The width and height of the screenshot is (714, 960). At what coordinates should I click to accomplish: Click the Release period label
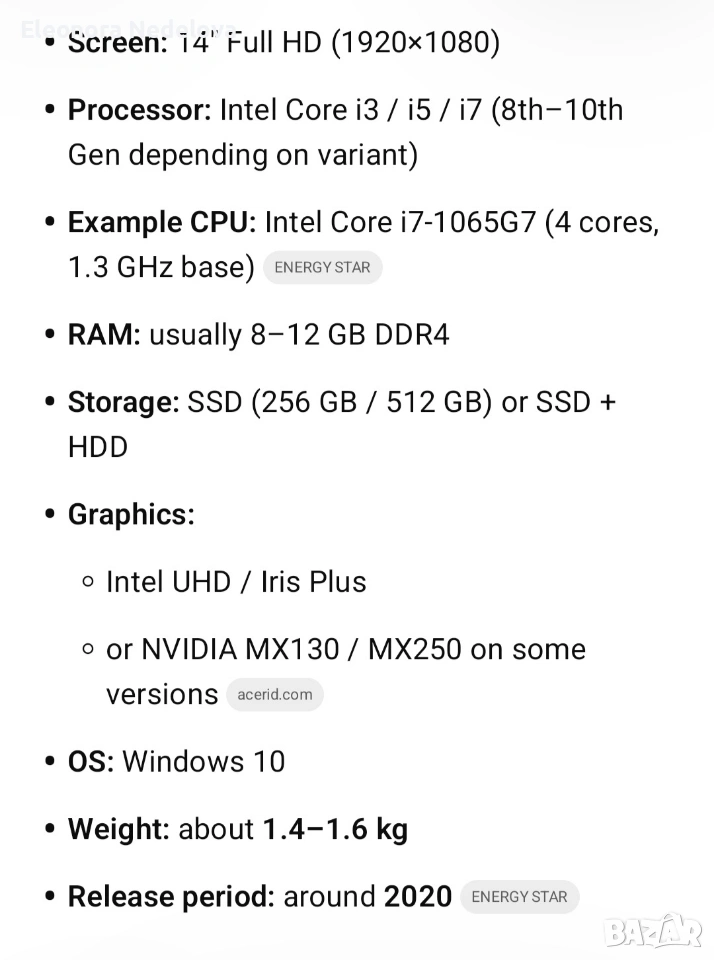click(x=170, y=897)
